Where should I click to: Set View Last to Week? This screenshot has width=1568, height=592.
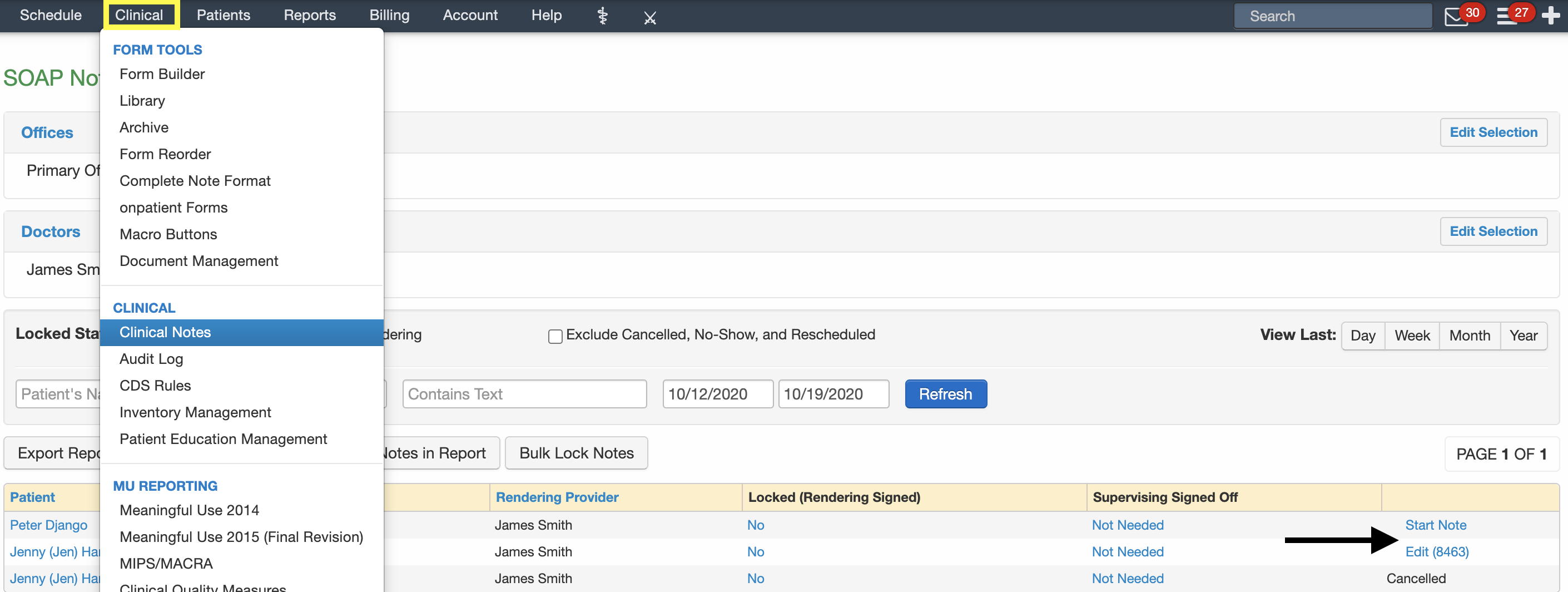(1412, 336)
